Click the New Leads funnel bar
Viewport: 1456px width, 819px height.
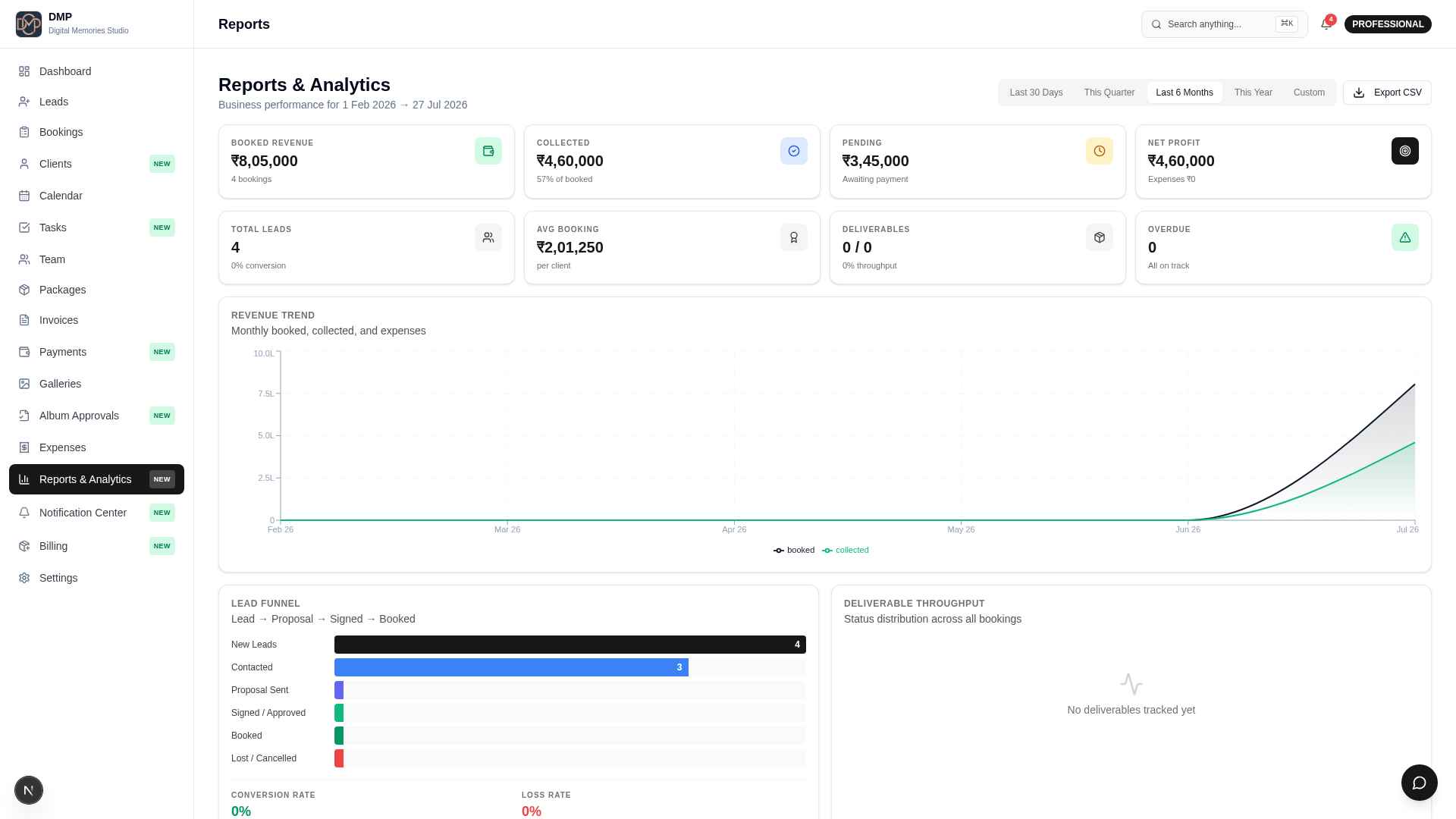coord(570,645)
